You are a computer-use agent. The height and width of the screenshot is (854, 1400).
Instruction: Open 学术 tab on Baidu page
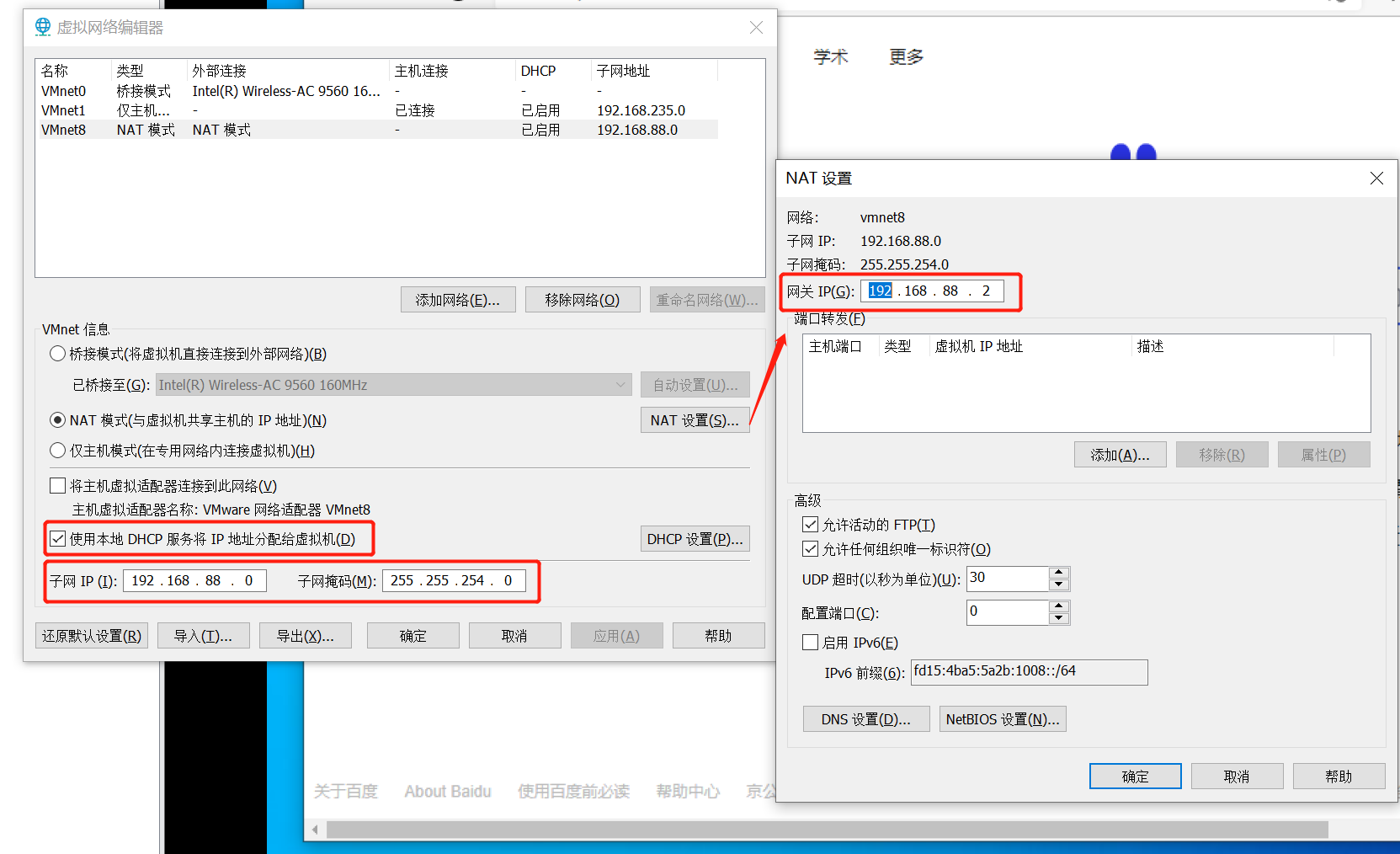pos(831,56)
